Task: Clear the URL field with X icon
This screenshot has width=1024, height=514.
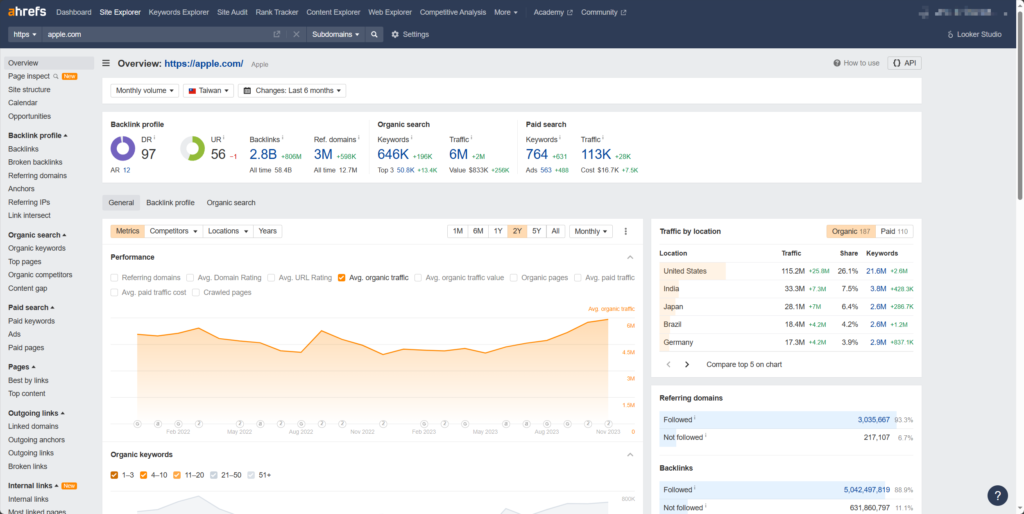Action: (x=296, y=35)
